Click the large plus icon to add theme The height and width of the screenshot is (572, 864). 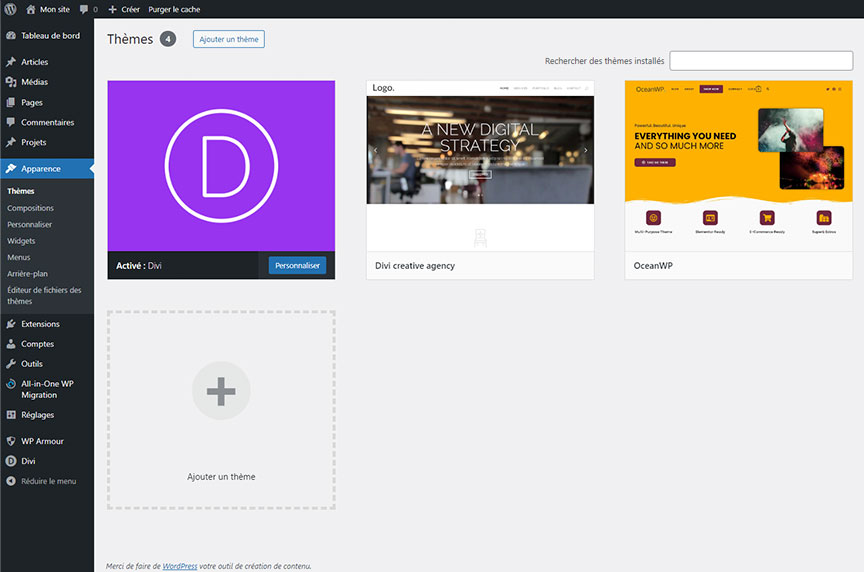tap(221, 391)
